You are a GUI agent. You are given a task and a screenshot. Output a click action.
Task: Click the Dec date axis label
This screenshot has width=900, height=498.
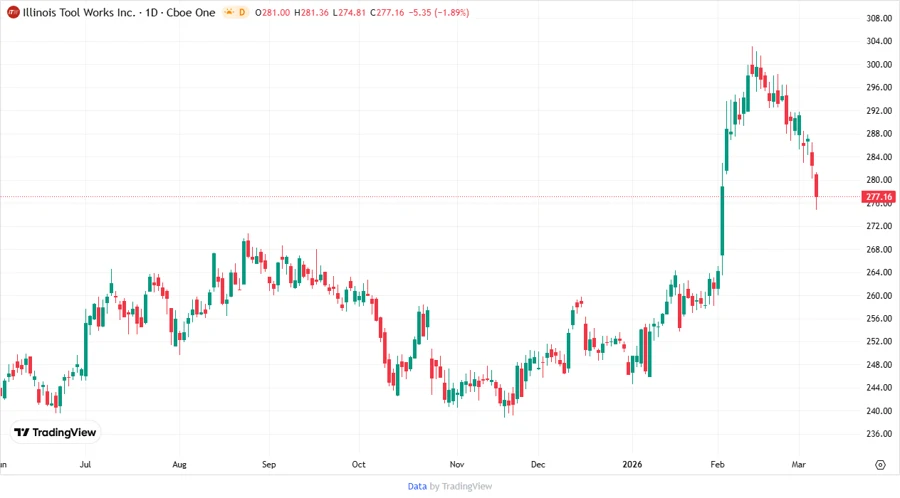coord(538,464)
